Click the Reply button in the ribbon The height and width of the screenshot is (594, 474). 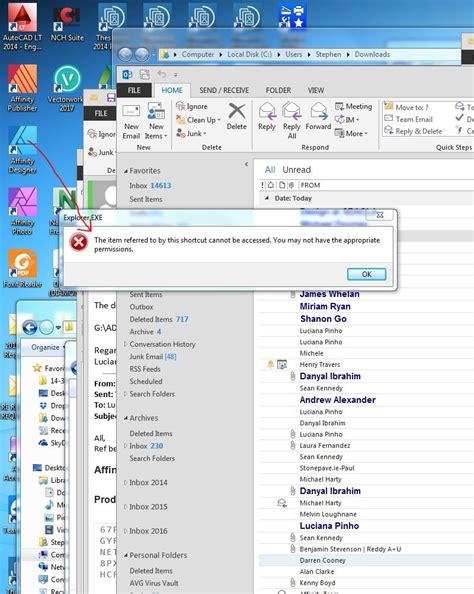coord(267,117)
